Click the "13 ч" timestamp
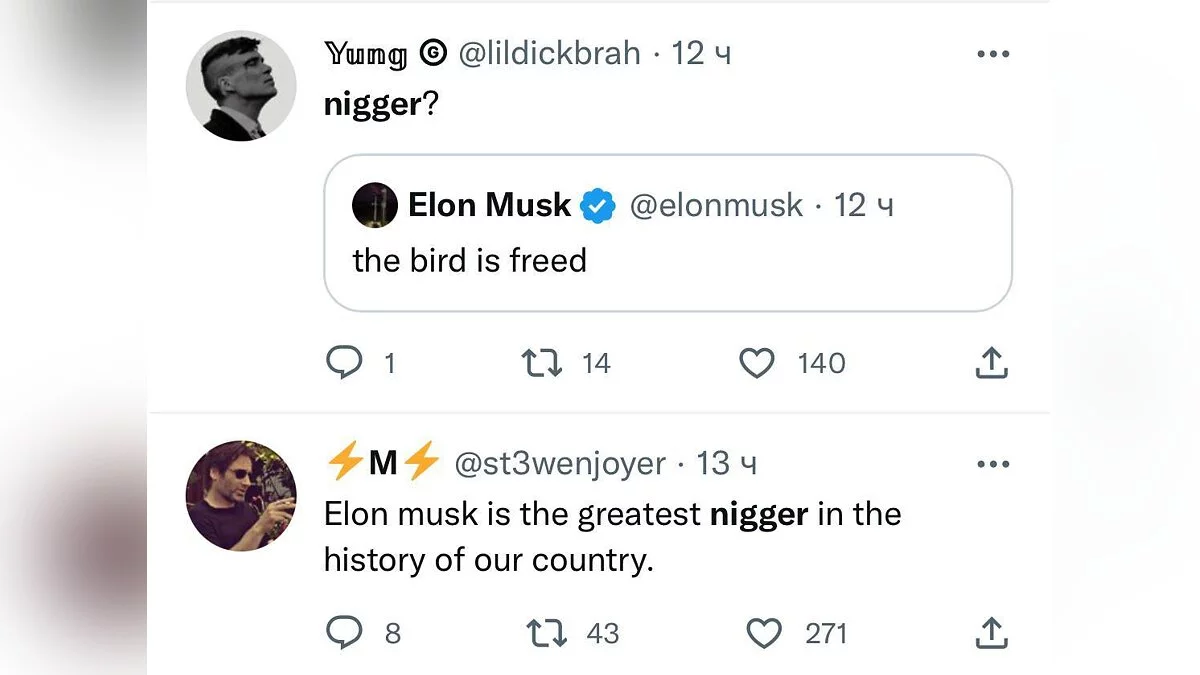Viewport: 1200px width, 675px height. (x=727, y=464)
